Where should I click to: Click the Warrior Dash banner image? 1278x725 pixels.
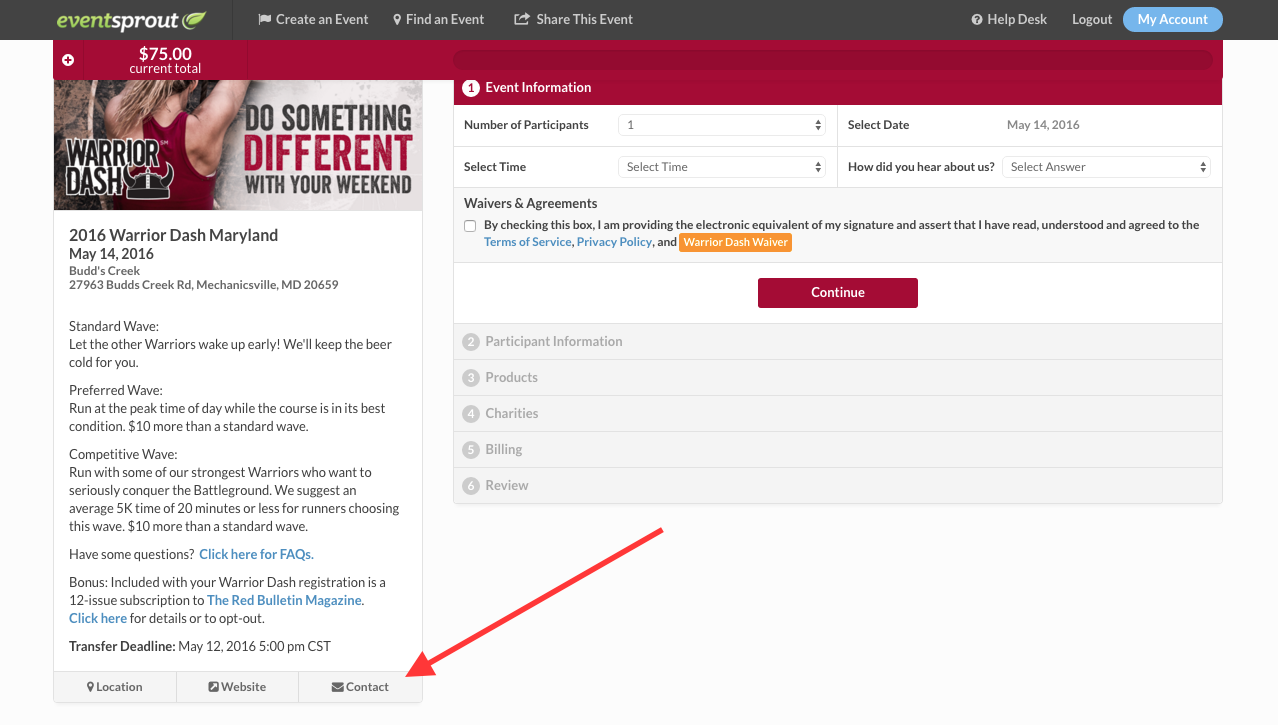coord(238,145)
